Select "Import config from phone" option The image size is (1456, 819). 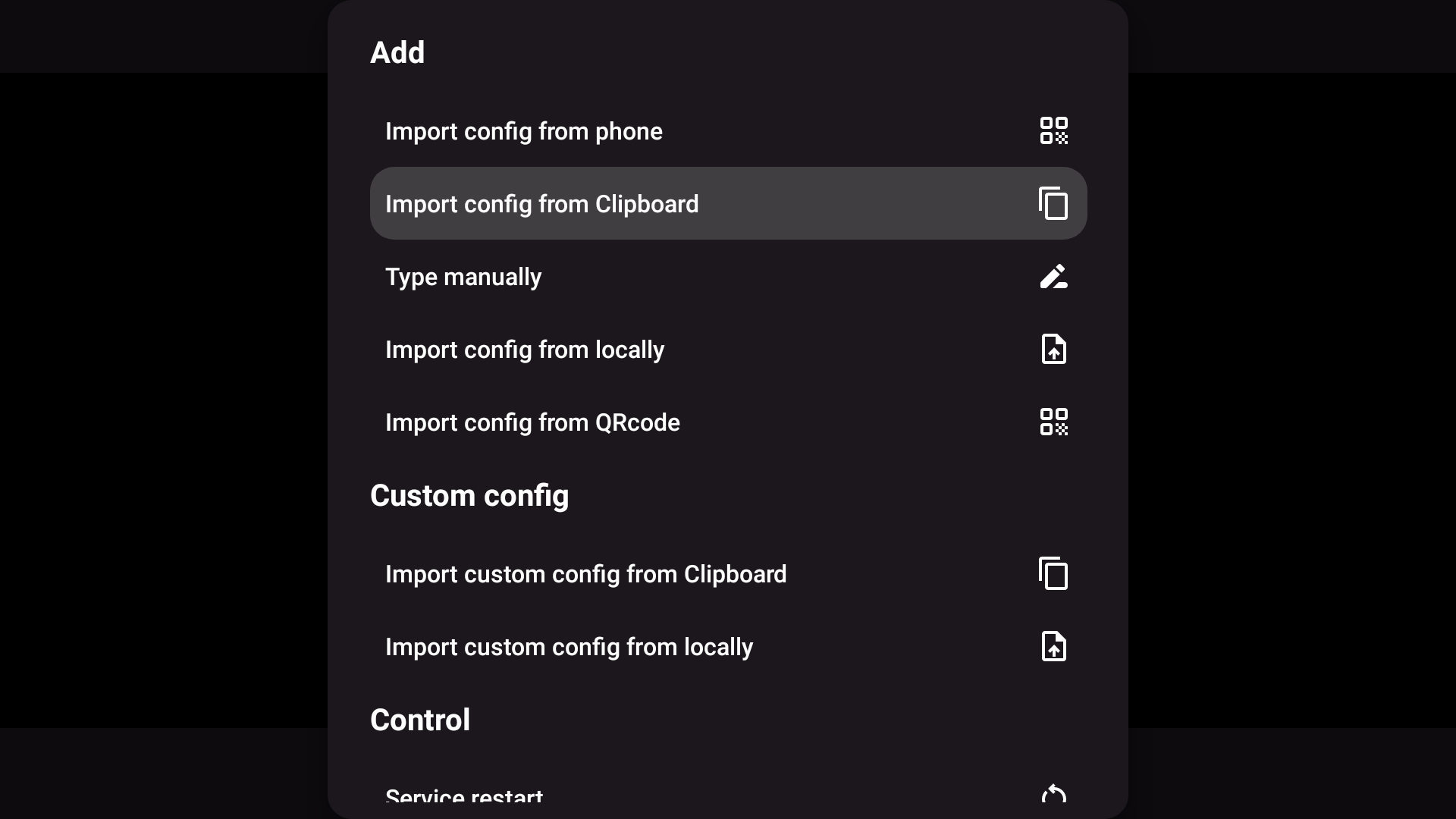[523, 131]
